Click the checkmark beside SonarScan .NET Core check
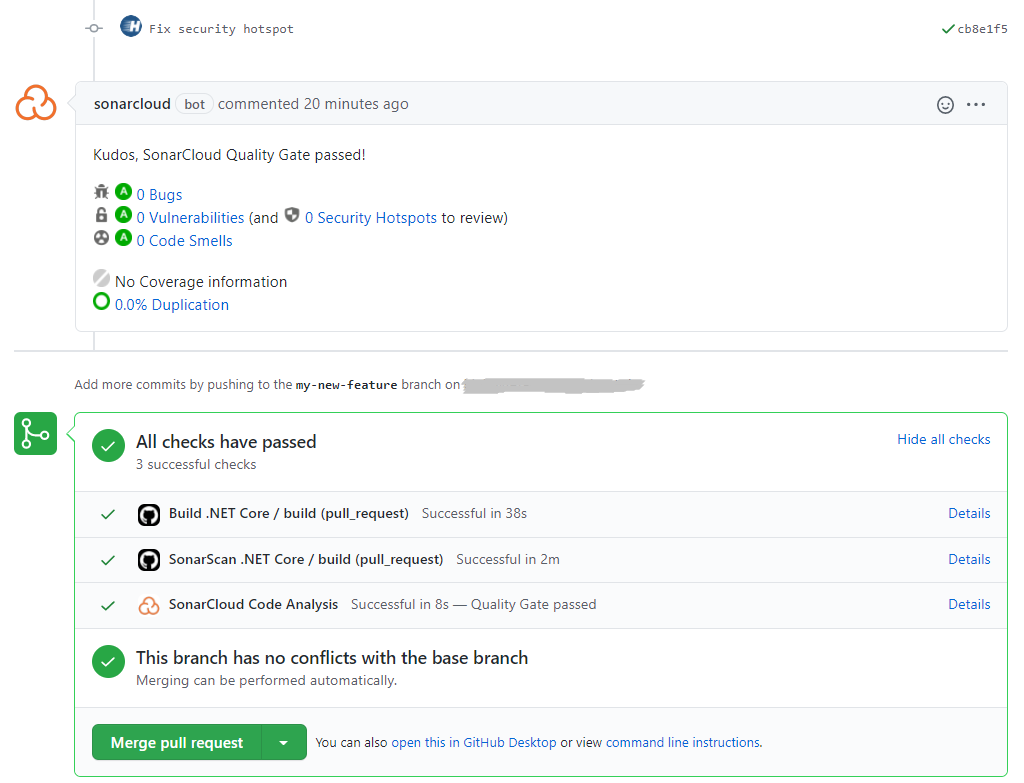This screenshot has width=1024, height=783. pyautogui.click(x=108, y=560)
